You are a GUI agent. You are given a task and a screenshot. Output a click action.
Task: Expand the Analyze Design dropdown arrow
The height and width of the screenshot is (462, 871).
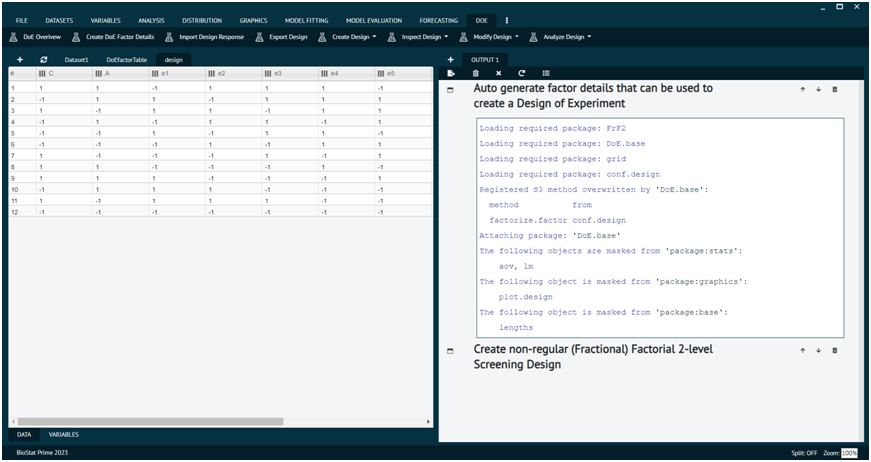(x=589, y=37)
